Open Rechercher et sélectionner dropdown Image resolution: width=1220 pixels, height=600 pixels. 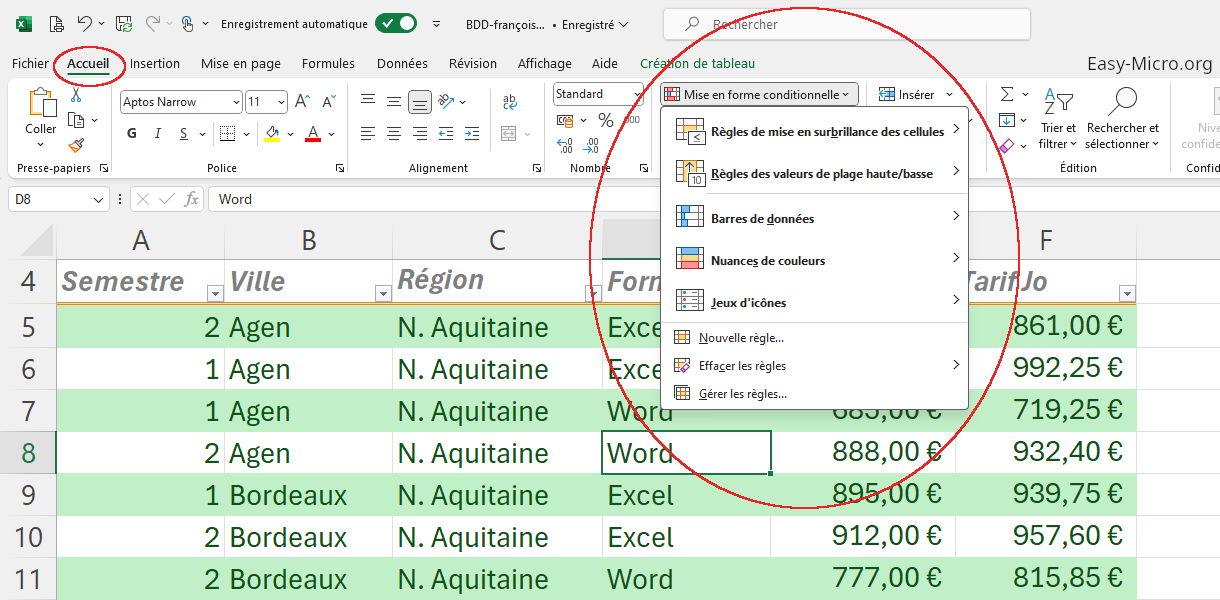1122,120
